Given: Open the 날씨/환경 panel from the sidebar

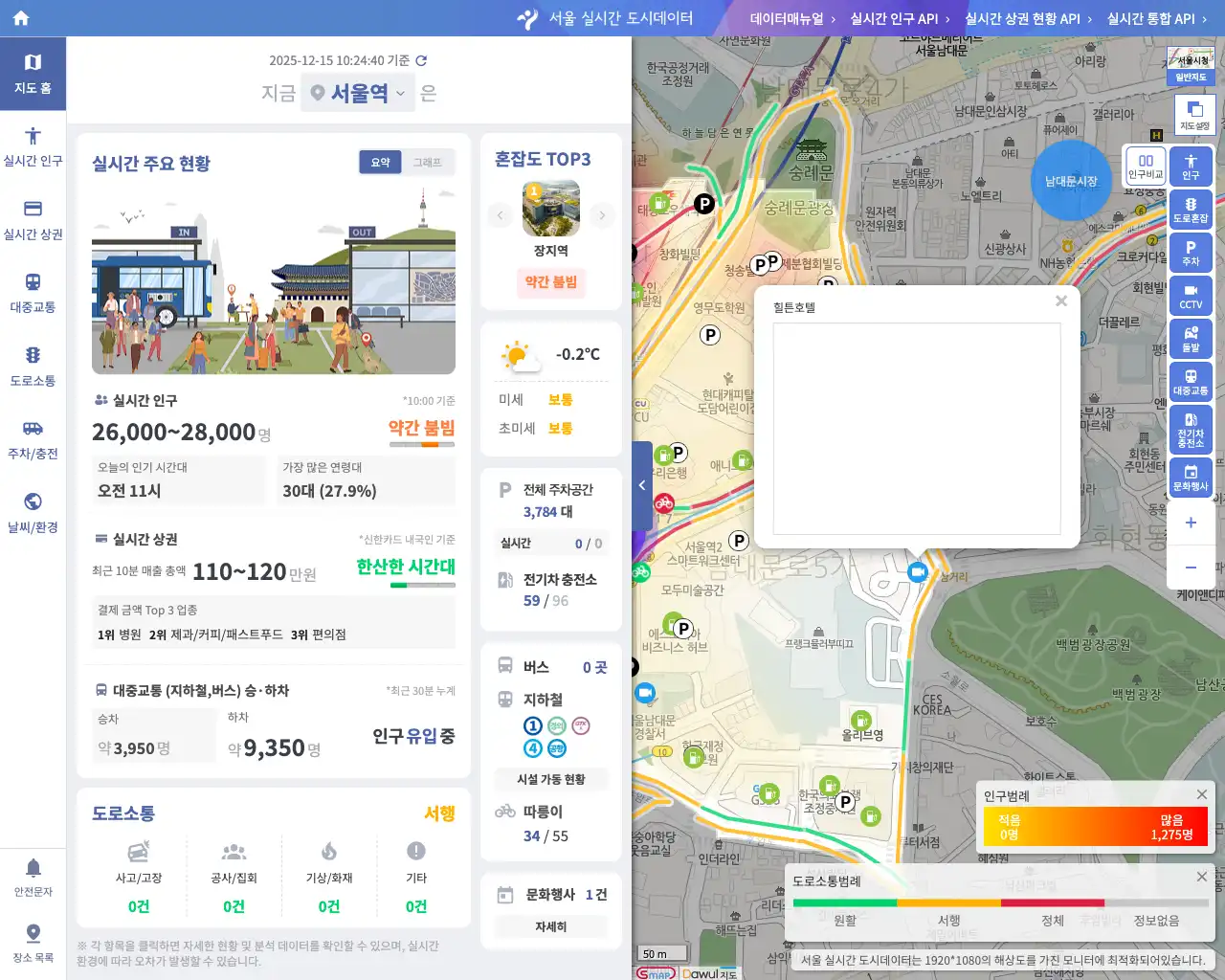Looking at the screenshot, I should (x=33, y=508).
